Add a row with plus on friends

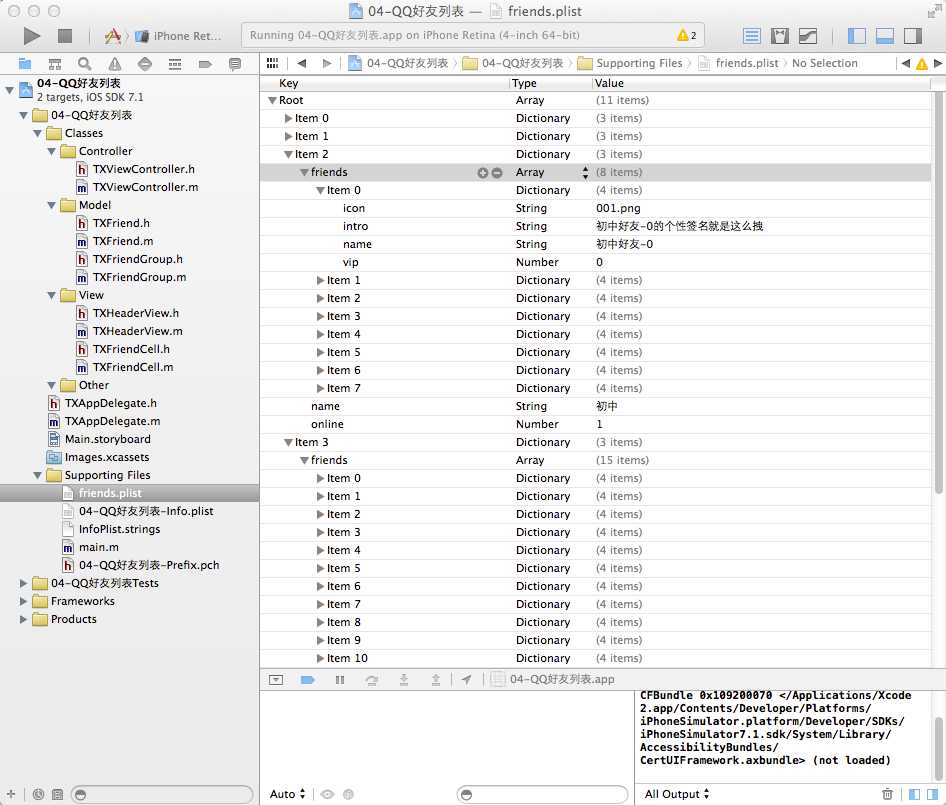pyautogui.click(x=483, y=173)
